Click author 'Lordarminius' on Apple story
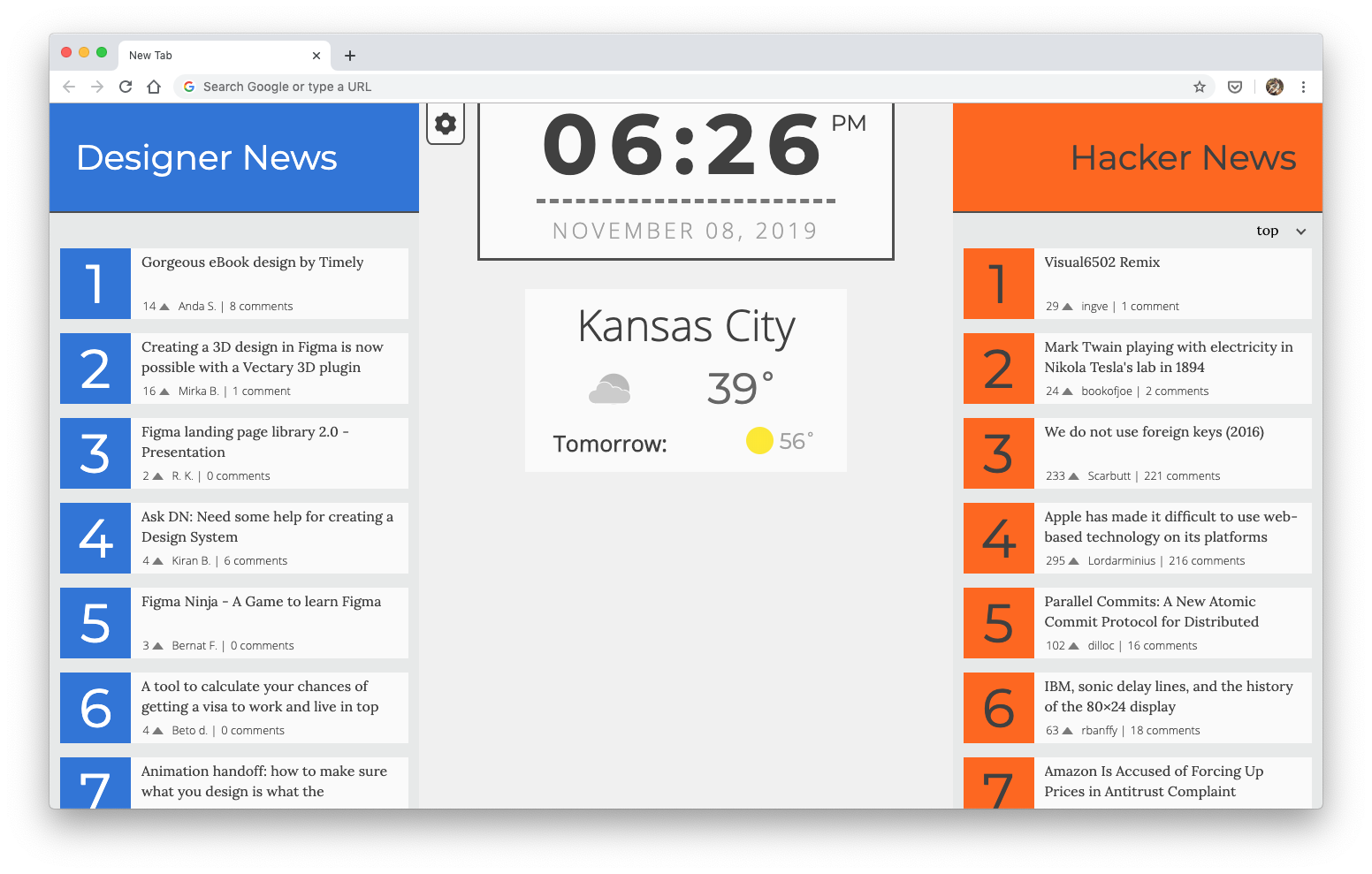This screenshot has height=874, width=1372. pyautogui.click(x=1122, y=561)
